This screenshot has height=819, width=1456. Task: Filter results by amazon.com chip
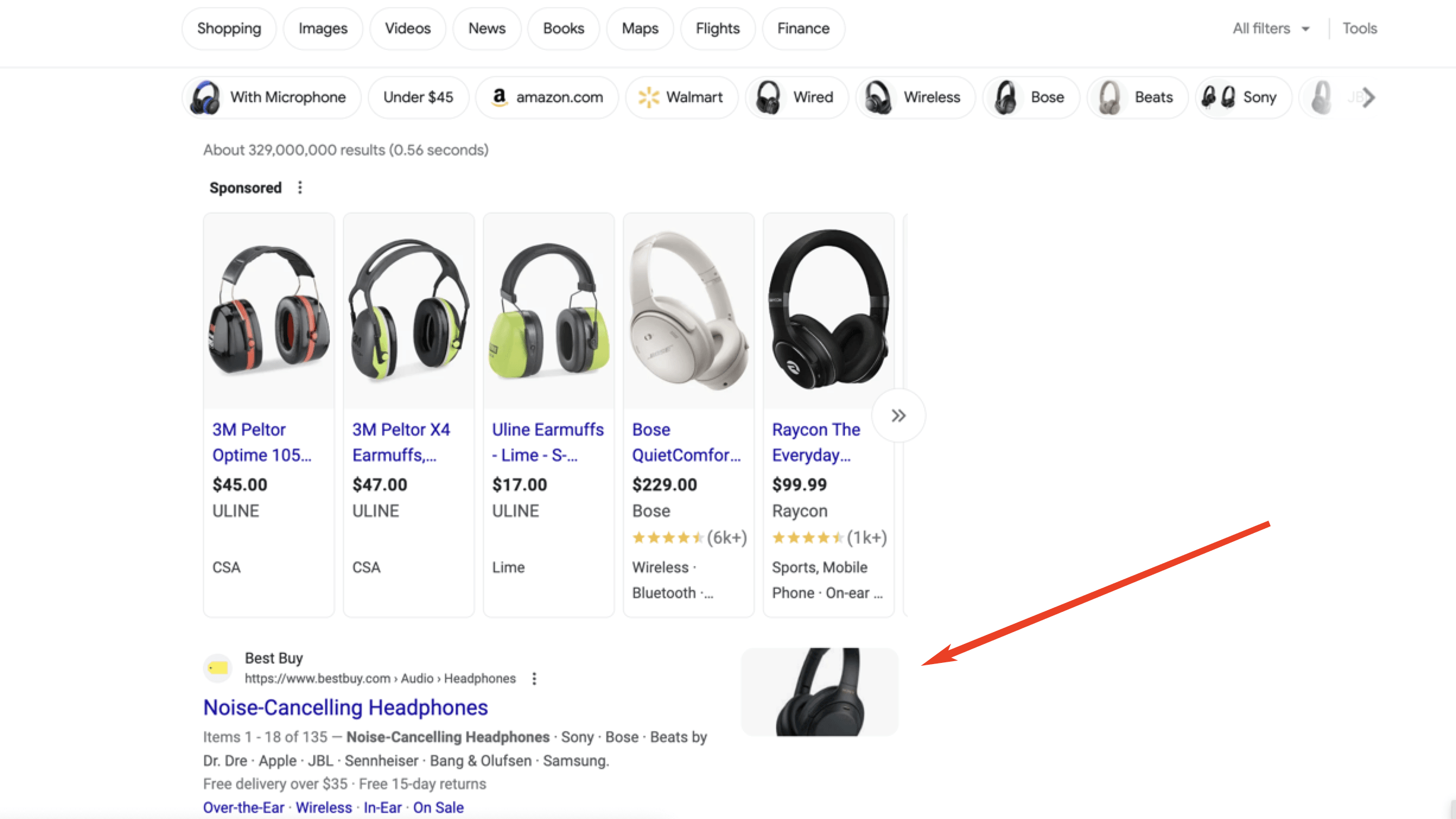(547, 97)
